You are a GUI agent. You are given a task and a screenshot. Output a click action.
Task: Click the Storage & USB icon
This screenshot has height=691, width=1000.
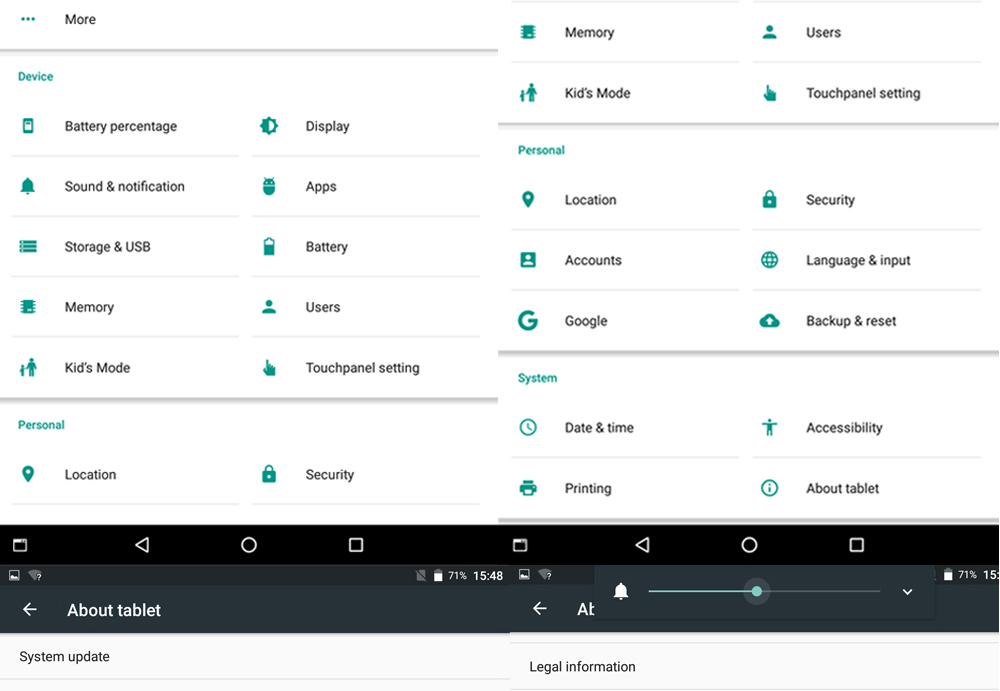28,247
